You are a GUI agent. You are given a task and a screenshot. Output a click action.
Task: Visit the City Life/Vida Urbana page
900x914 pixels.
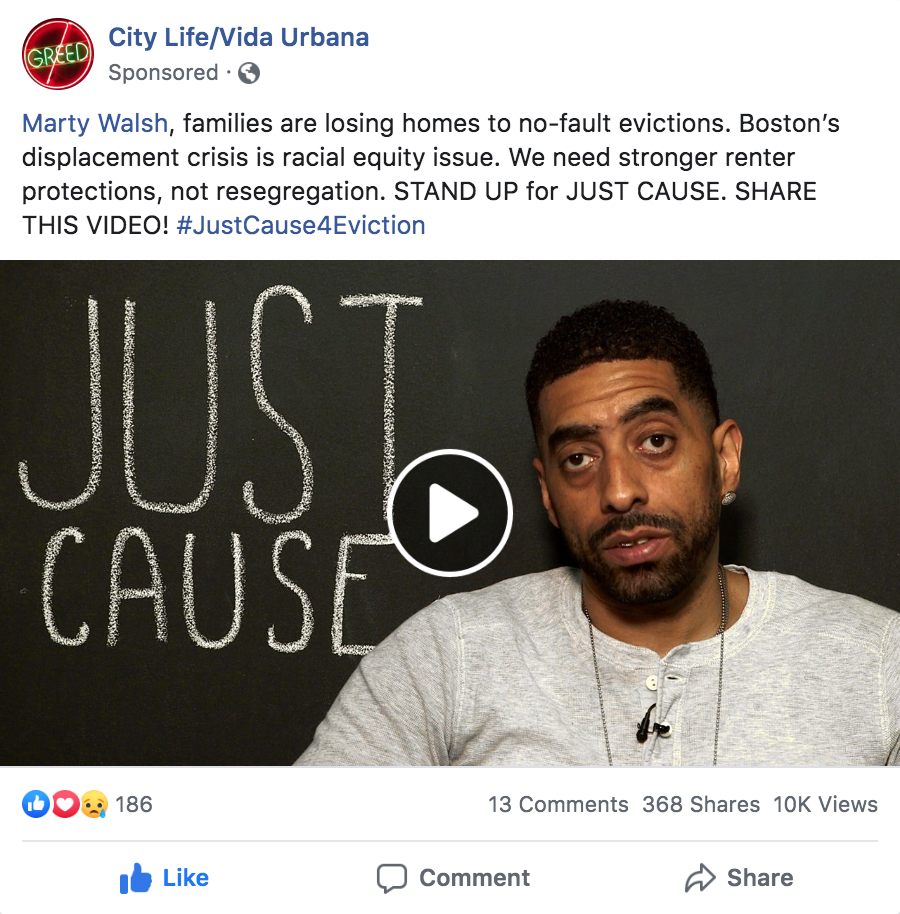238,37
